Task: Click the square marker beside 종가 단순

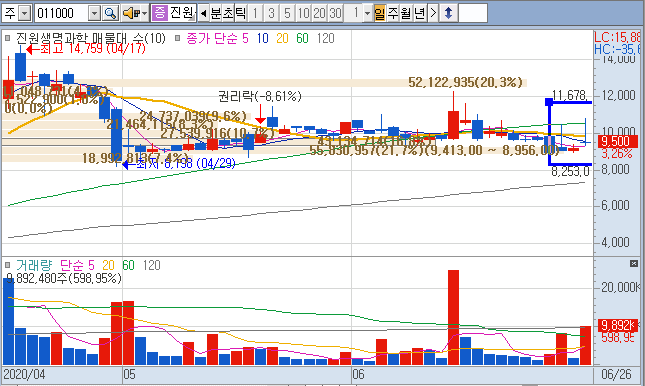Action: point(177,38)
